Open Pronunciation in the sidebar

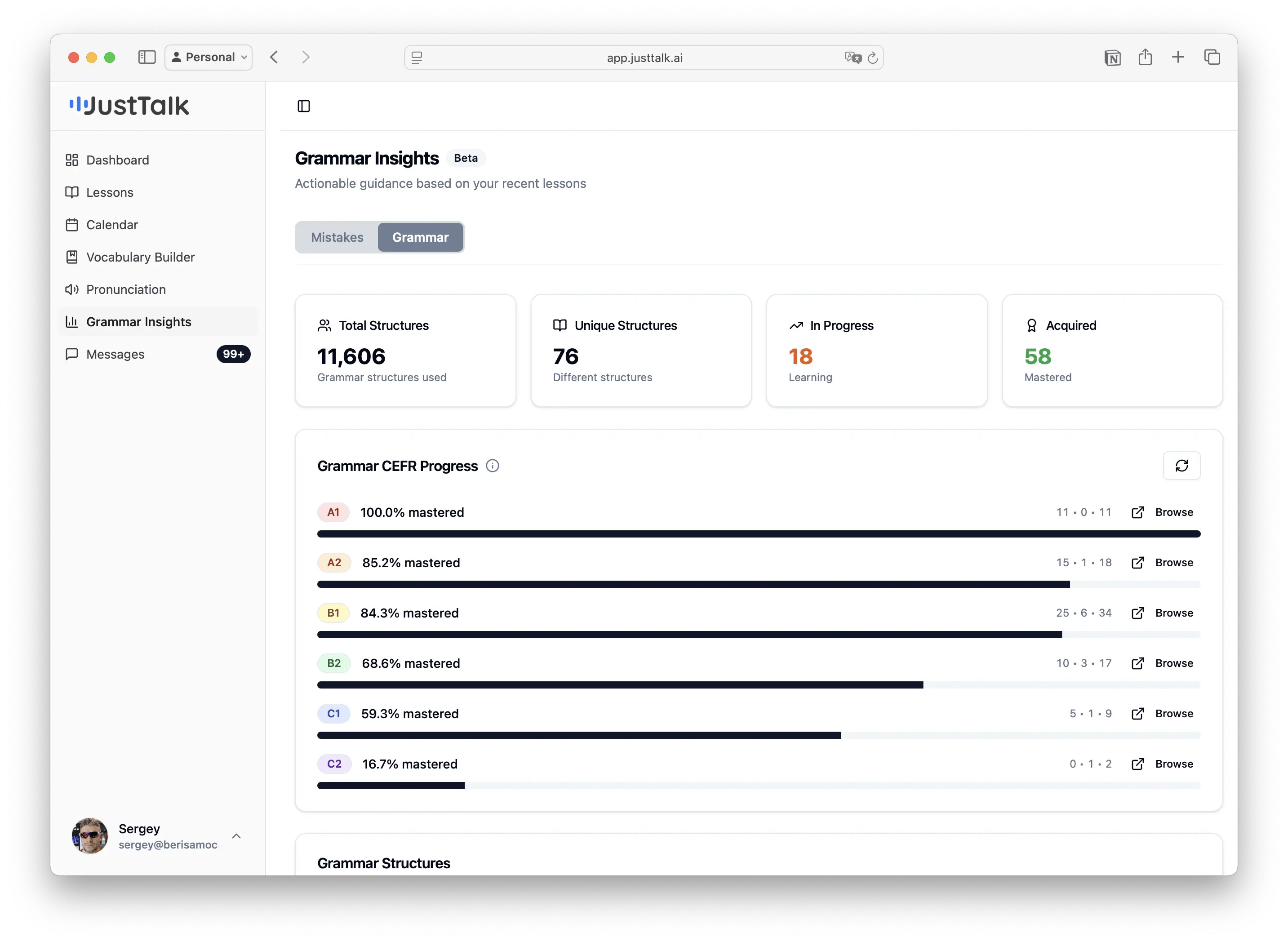coord(158,290)
